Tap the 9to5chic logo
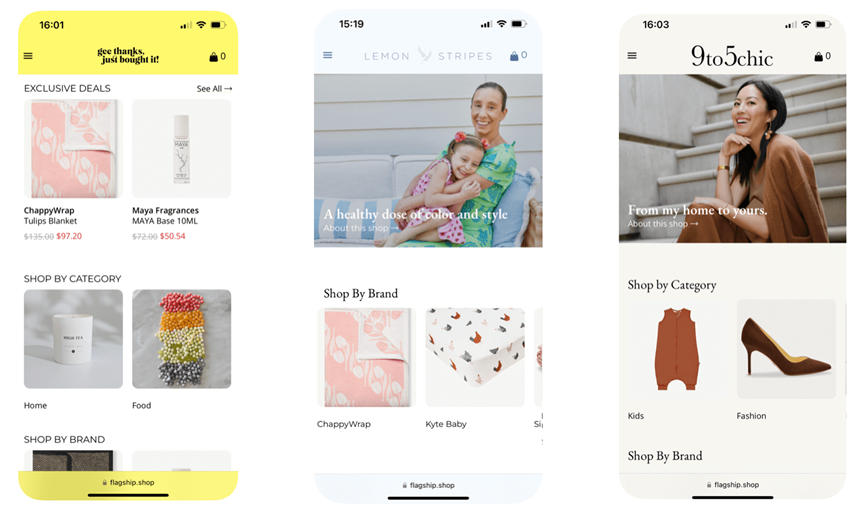This screenshot has width=865, height=513. click(731, 56)
